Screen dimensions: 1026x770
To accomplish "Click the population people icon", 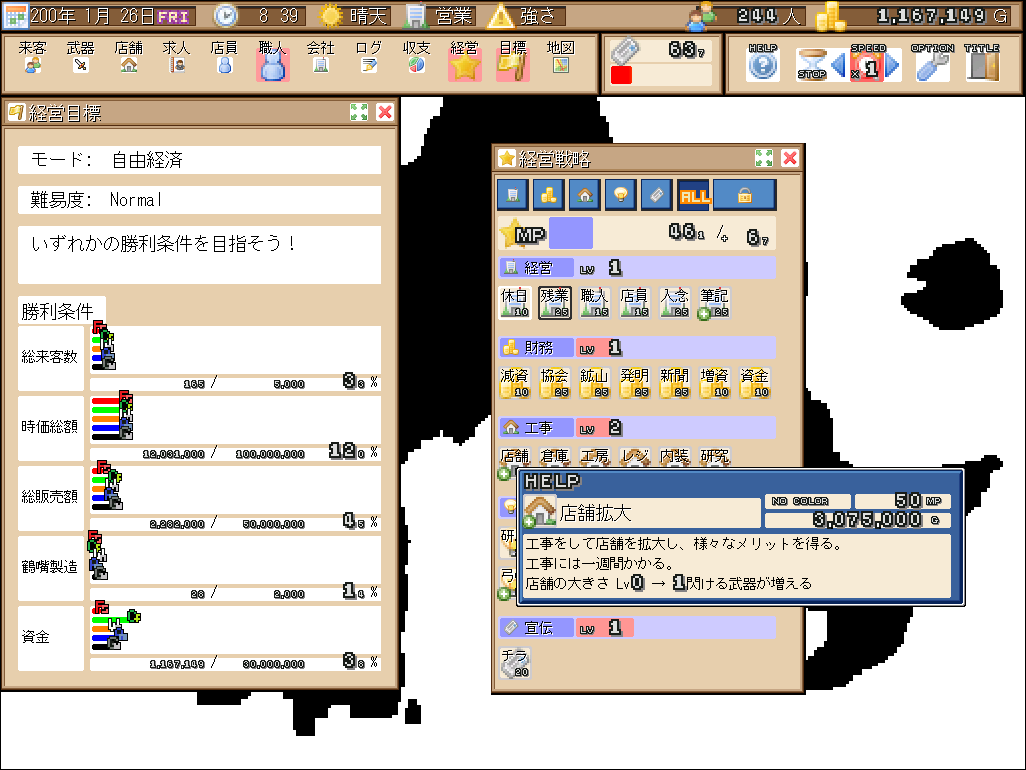I will [701, 16].
